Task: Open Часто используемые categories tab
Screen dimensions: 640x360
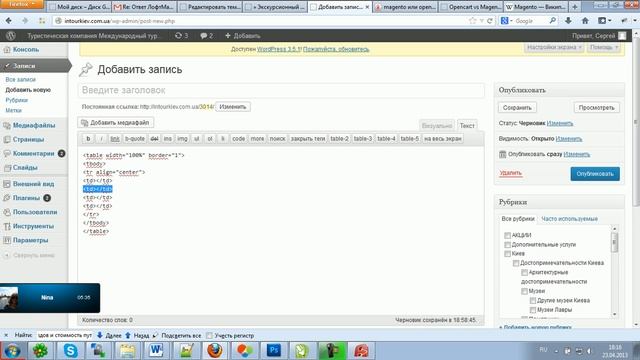Action: click(x=569, y=219)
